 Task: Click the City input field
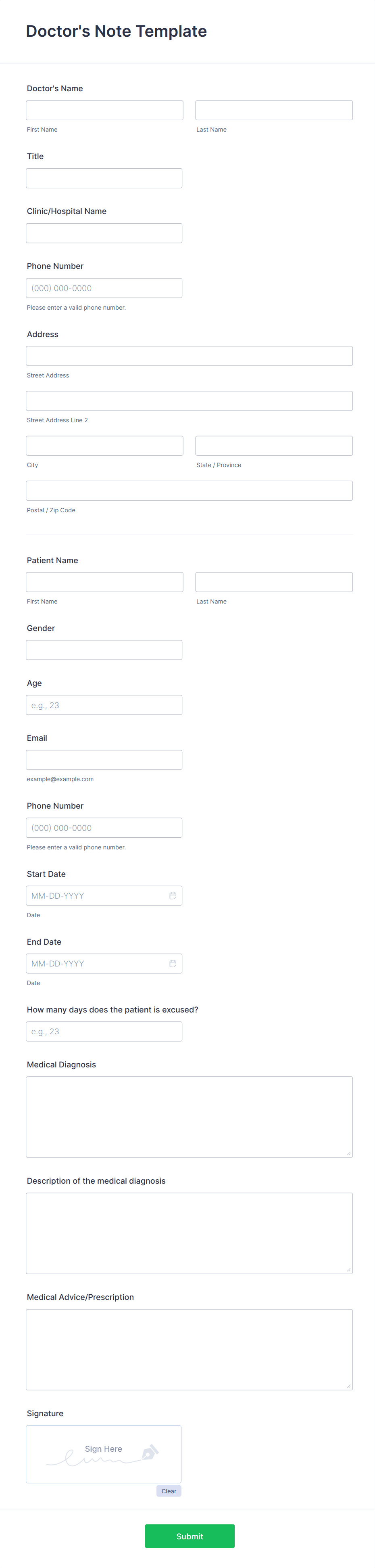coord(104,445)
